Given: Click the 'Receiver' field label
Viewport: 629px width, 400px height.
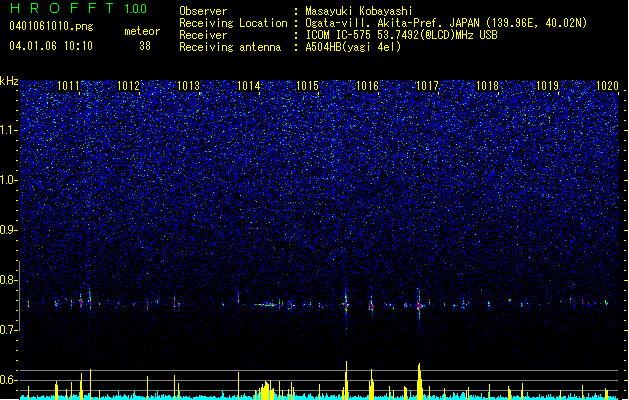Looking at the screenshot, I should (203, 35).
